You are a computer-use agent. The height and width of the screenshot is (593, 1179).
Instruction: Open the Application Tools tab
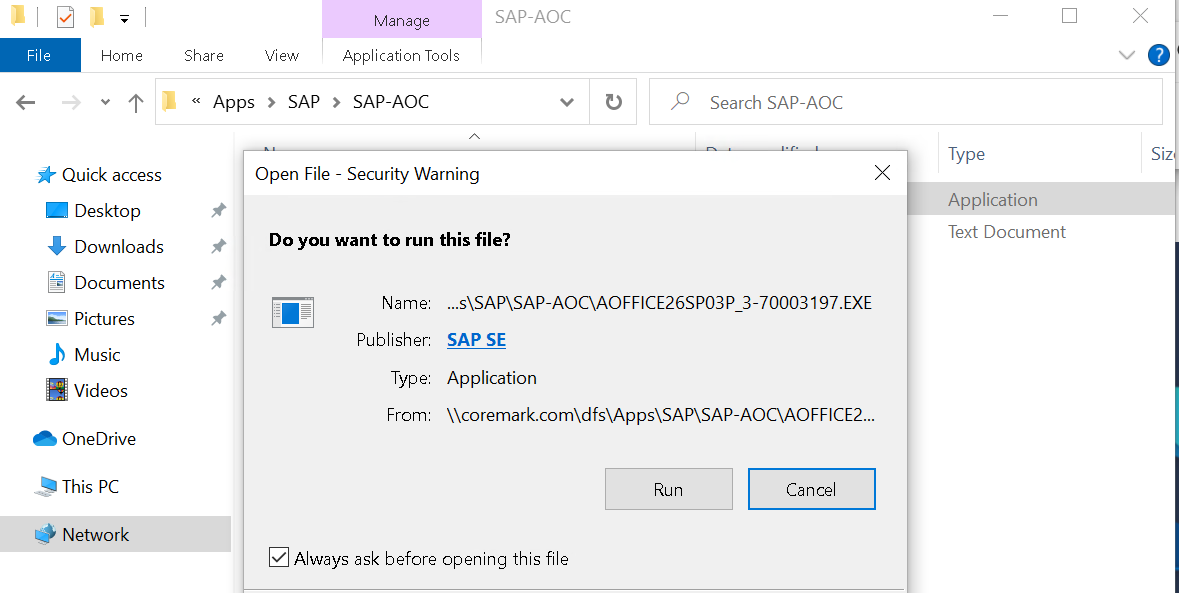401,56
